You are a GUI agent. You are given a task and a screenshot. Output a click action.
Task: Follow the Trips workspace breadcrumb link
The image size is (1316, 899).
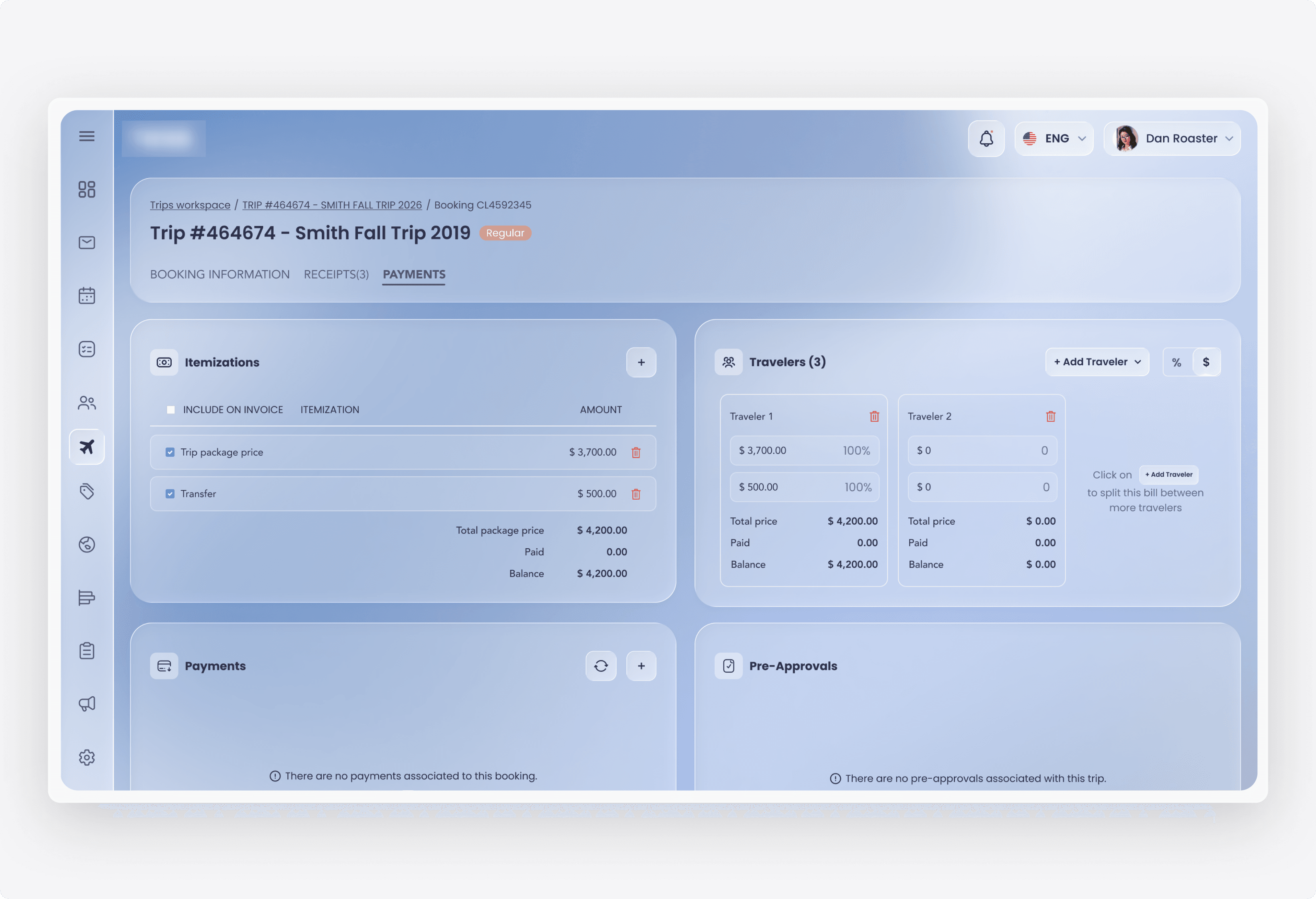190,205
